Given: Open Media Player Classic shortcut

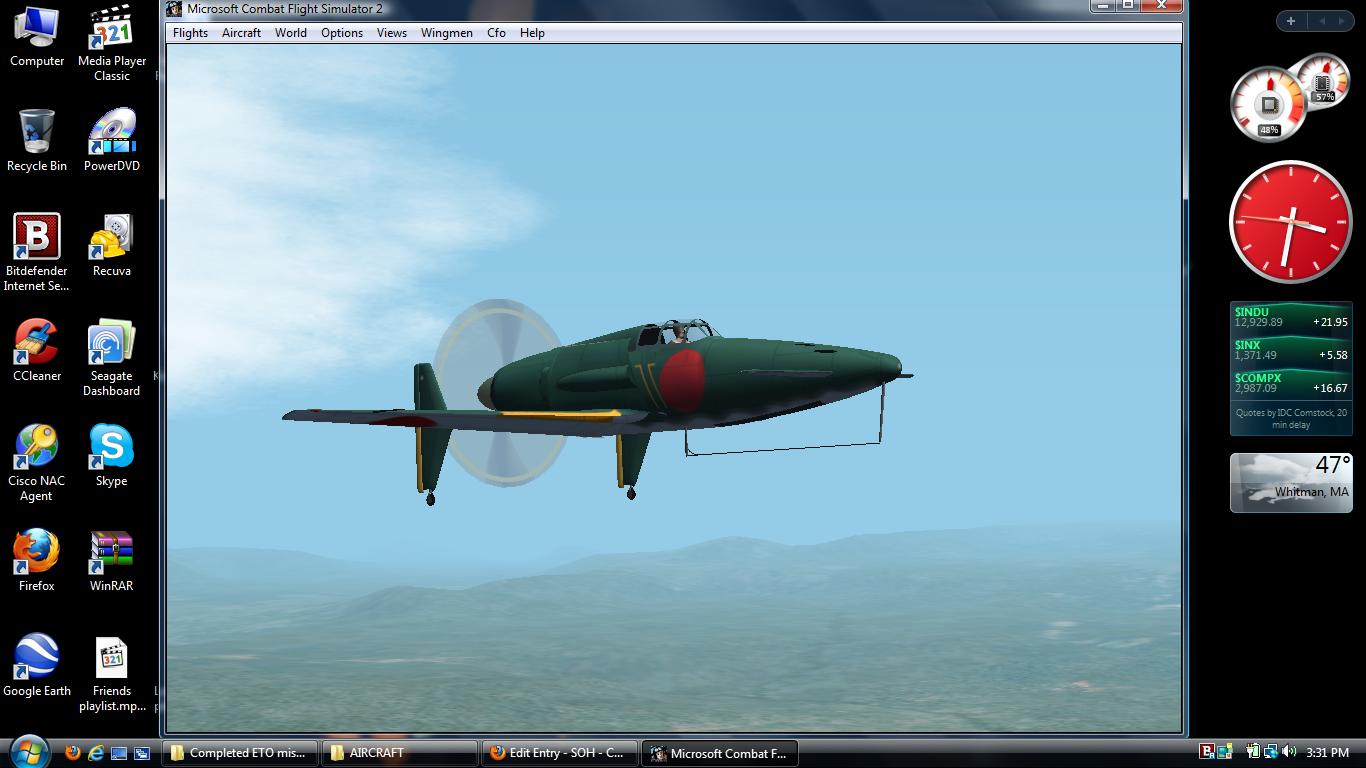Looking at the screenshot, I should [111, 29].
